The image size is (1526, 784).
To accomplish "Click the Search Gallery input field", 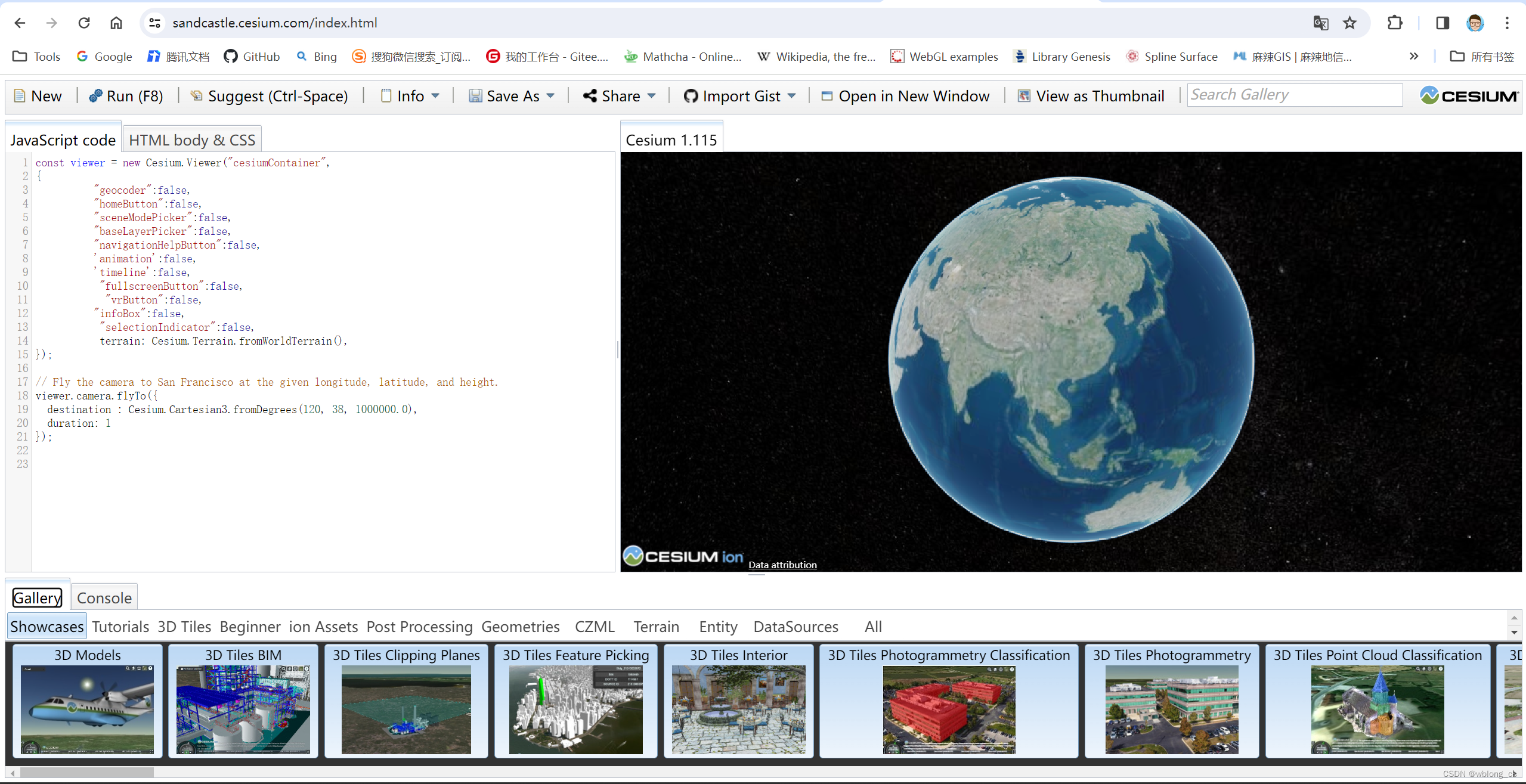I will (x=1294, y=94).
